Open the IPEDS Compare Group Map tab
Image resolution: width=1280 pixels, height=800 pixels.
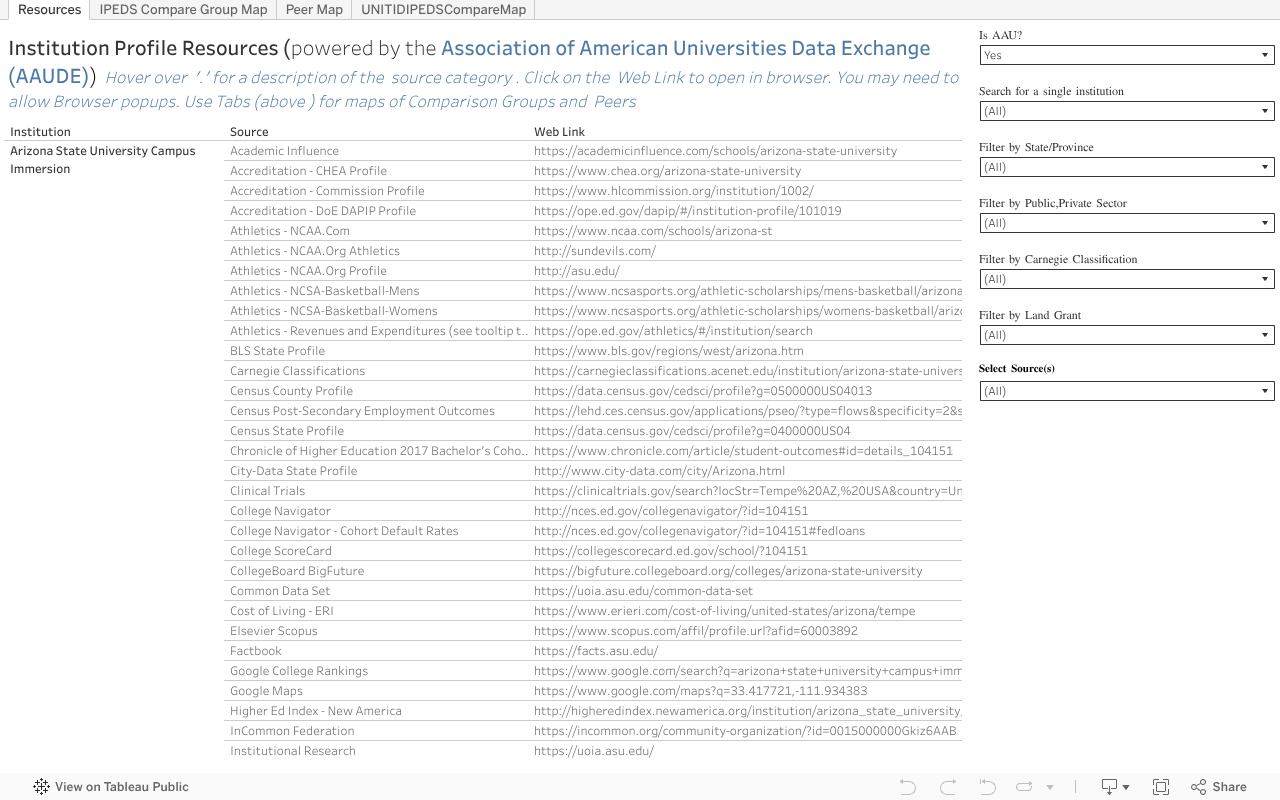coord(183,10)
